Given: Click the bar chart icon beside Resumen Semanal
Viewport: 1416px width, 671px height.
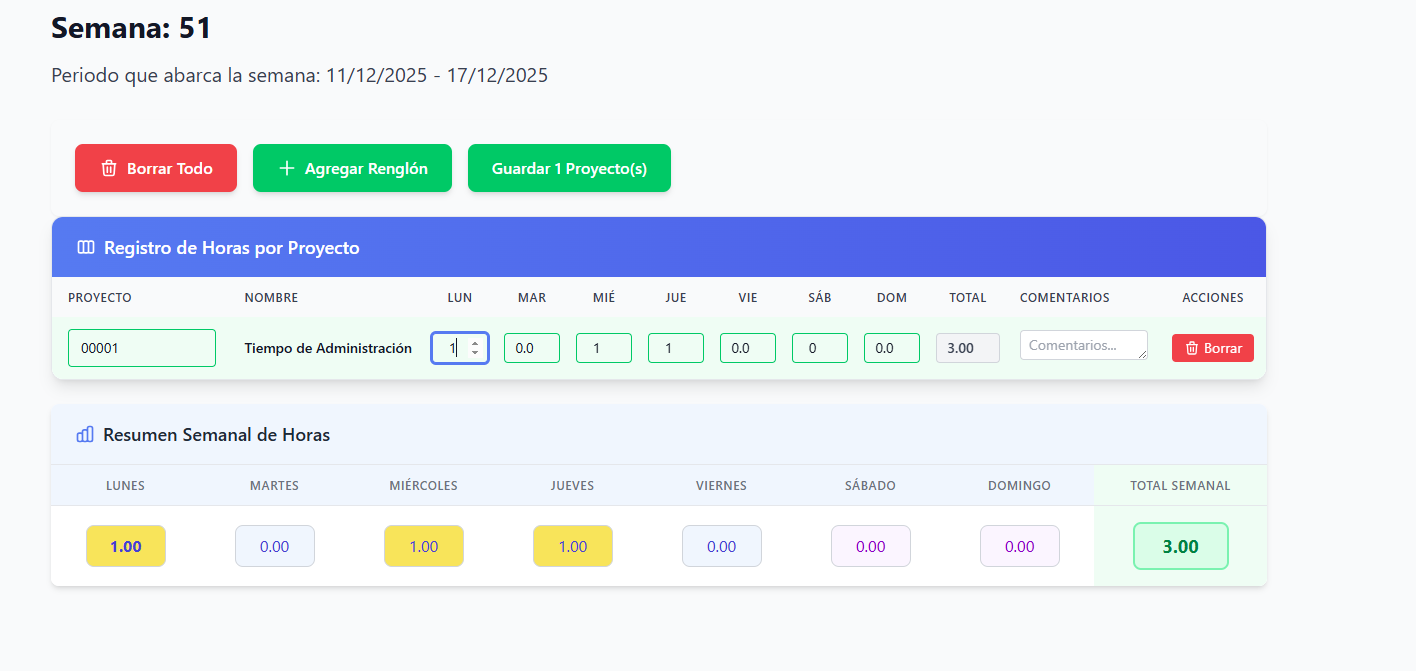Looking at the screenshot, I should (x=85, y=434).
